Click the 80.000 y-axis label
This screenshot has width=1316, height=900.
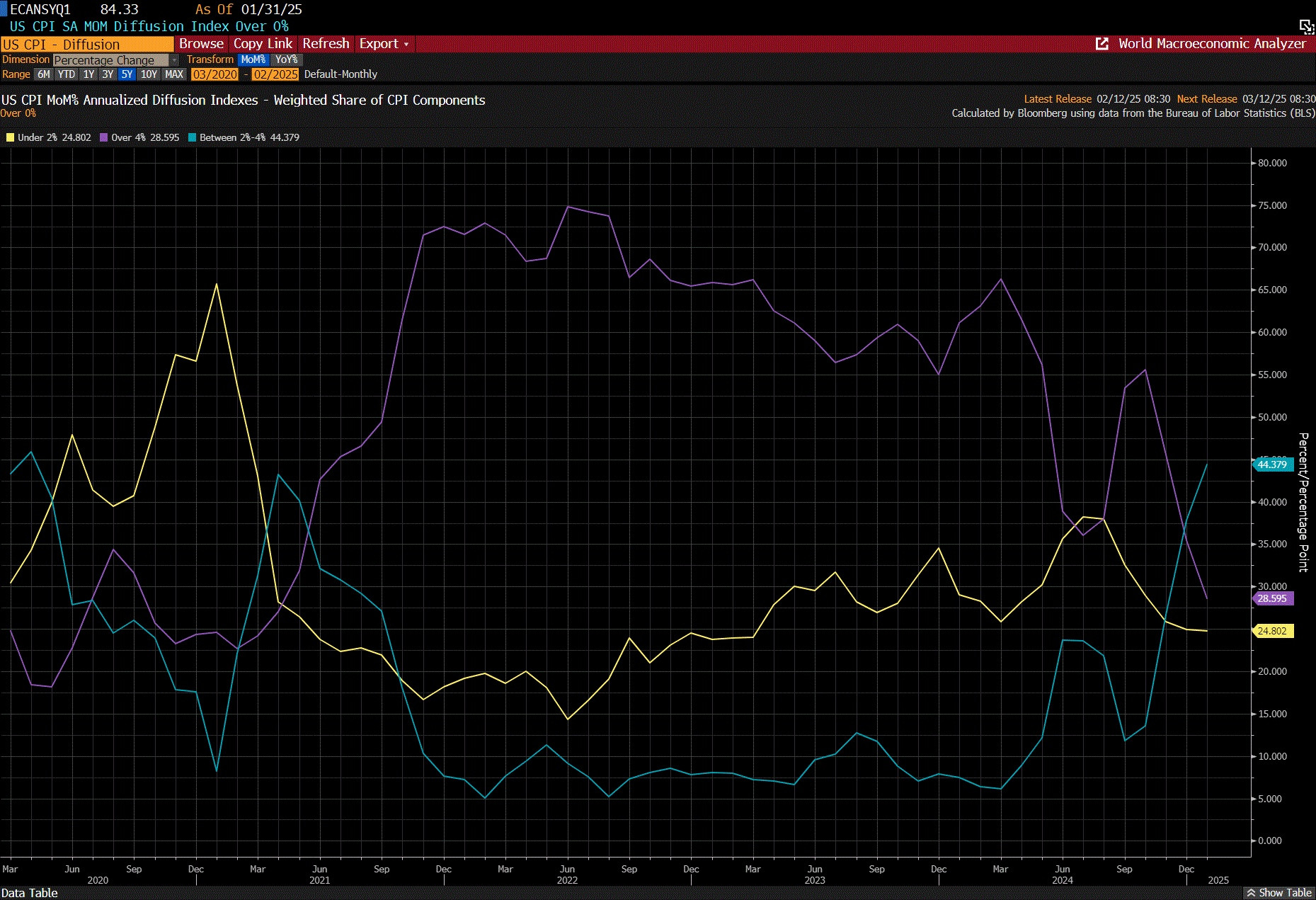[x=1272, y=163]
